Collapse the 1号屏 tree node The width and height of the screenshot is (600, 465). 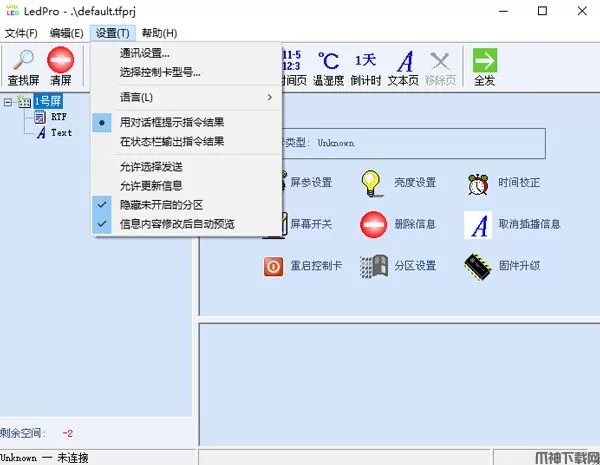[x=8, y=102]
